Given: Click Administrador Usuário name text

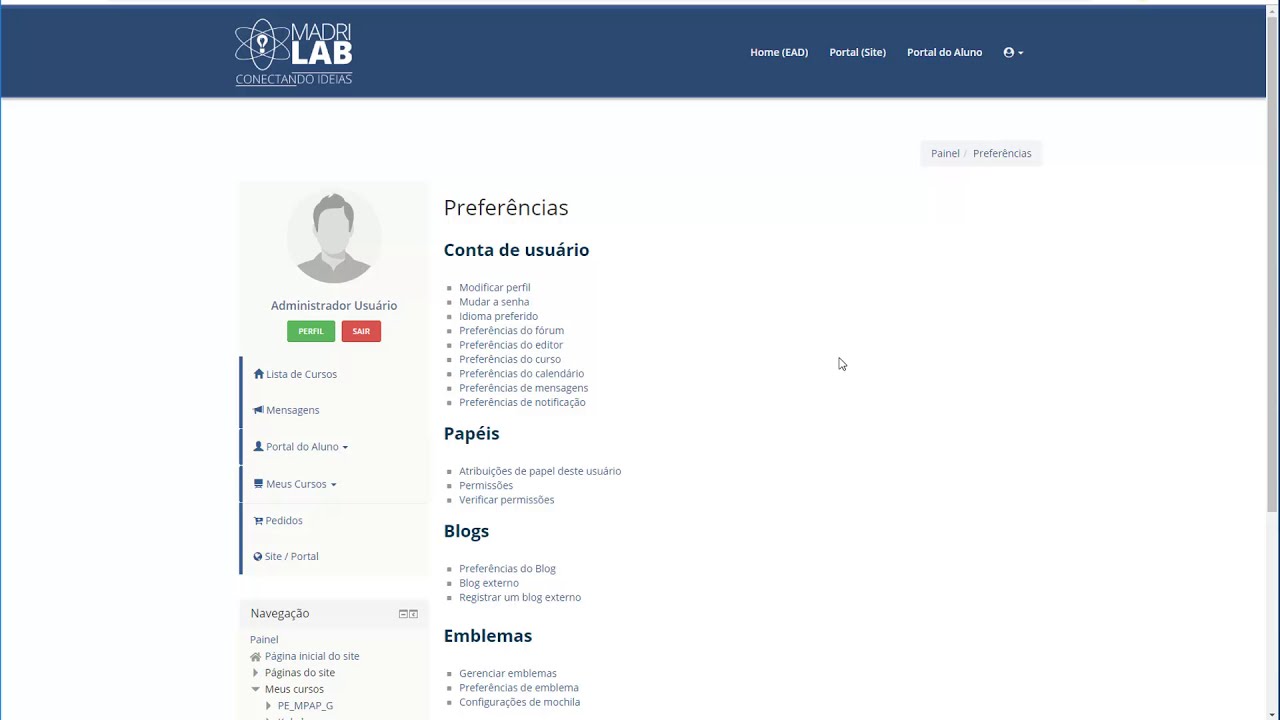Looking at the screenshot, I should (x=334, y=306).
